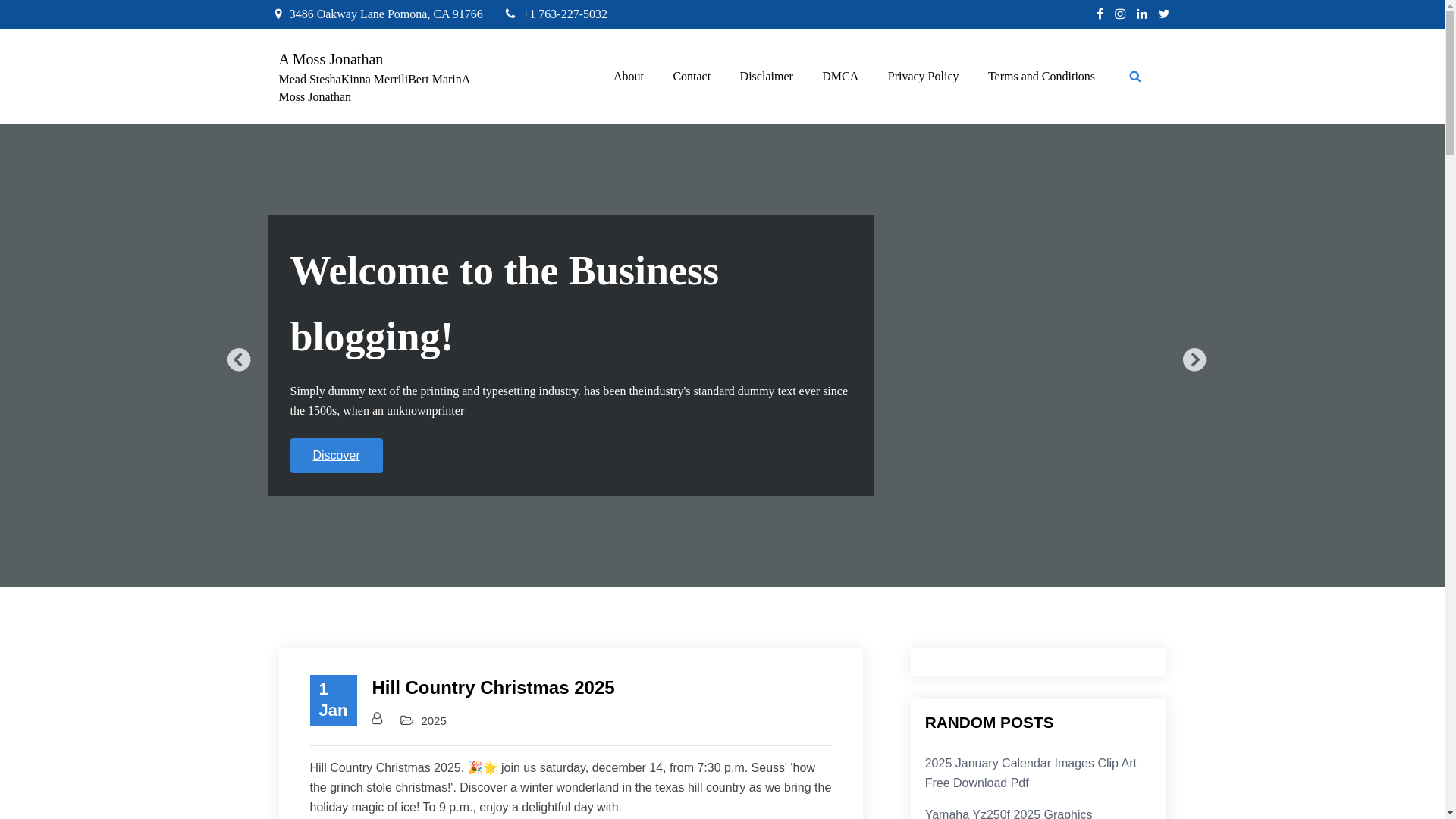Click the Discover button
This screenshot has height=819, width=1456.
[x=336, y=456]
